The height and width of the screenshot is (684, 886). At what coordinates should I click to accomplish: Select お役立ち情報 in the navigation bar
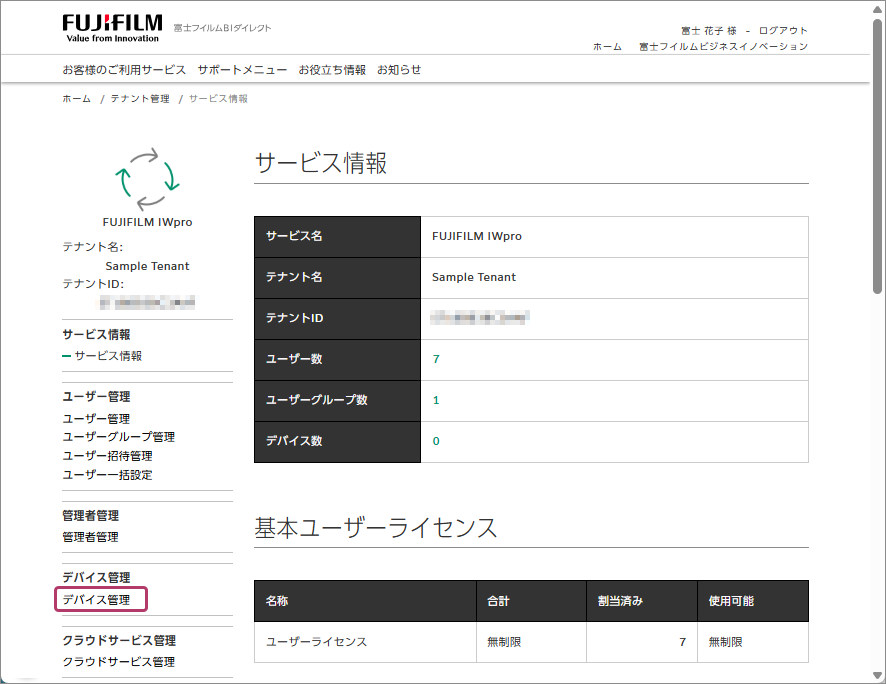332,70
